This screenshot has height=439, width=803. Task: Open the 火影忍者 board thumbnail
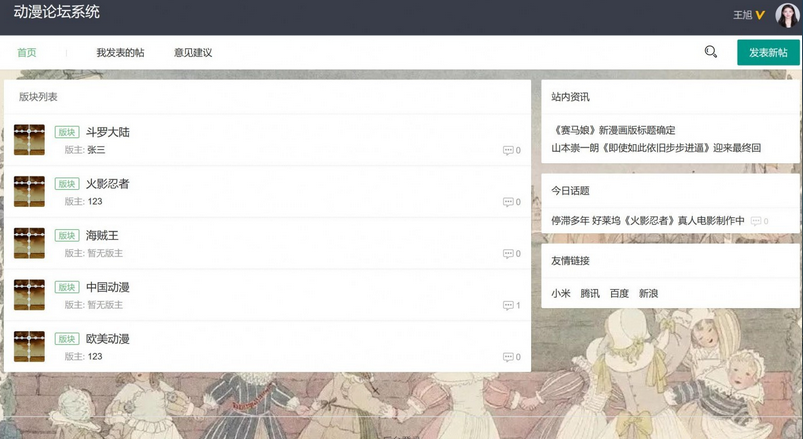(x=29, y=191)
